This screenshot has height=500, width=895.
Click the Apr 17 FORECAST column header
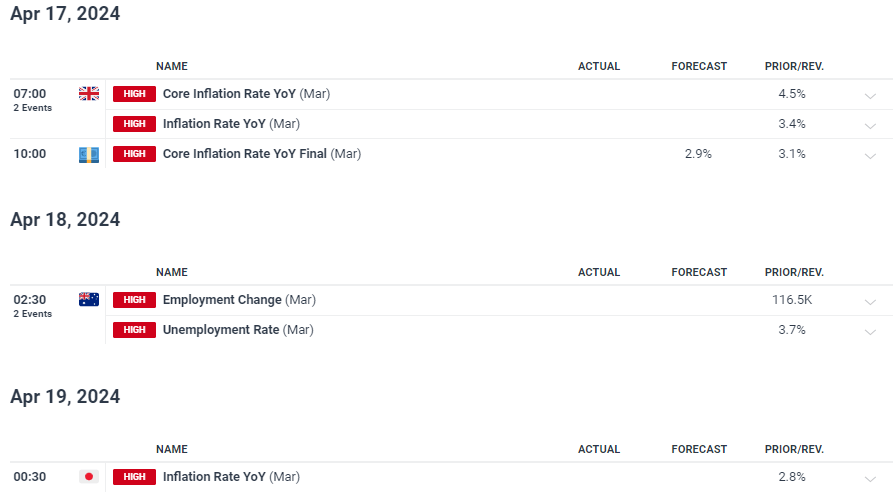coord(699,66)
